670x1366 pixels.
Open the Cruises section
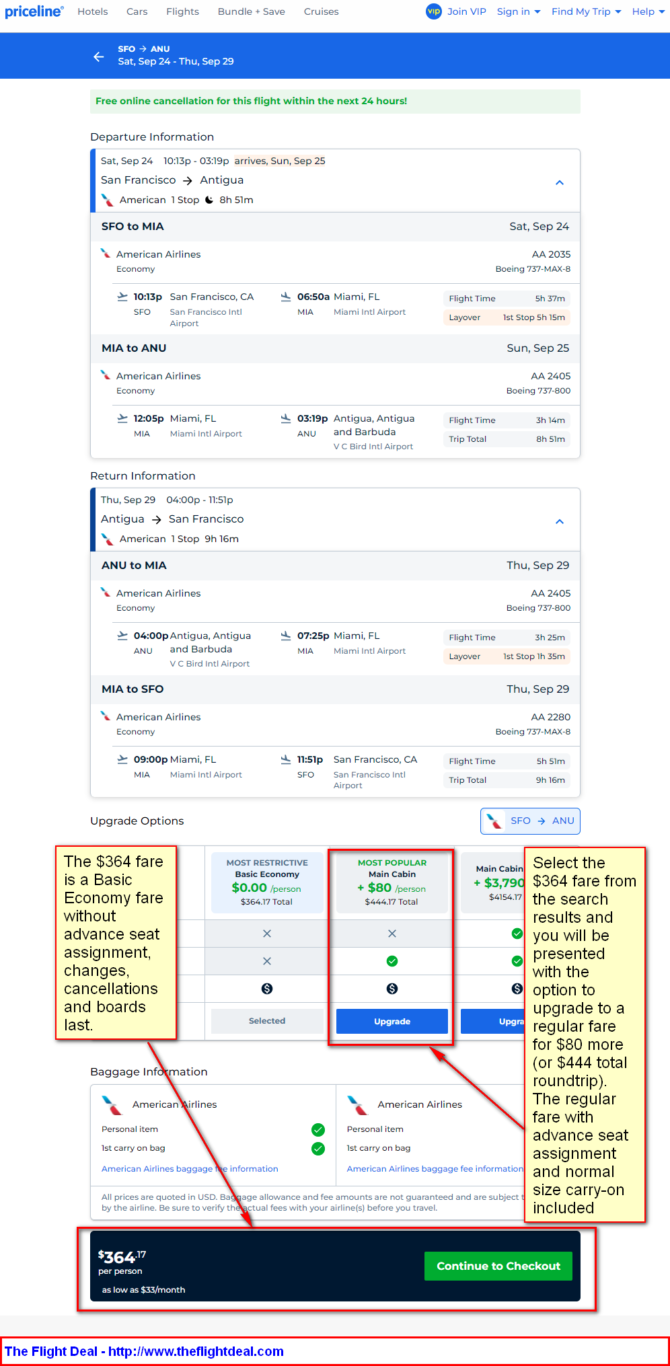(321, 12)
